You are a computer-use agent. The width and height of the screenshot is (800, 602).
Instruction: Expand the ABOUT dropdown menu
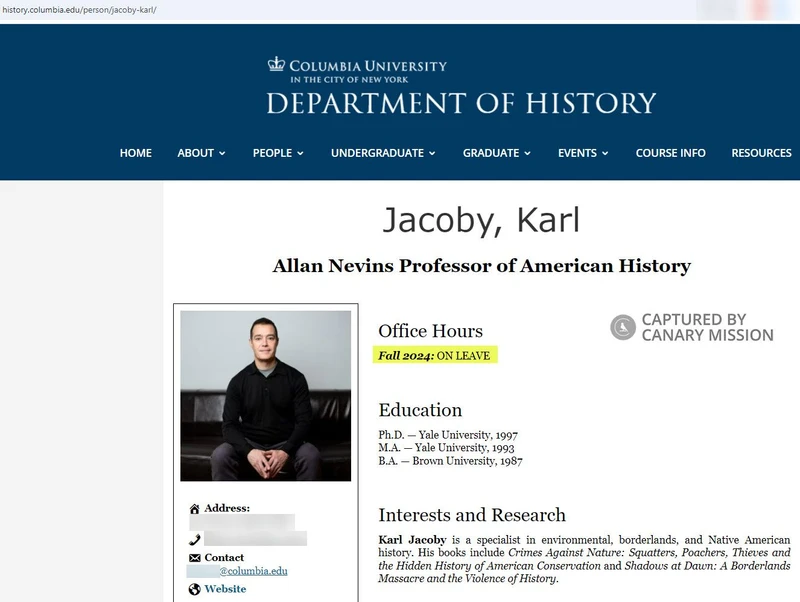pos(200,153)
